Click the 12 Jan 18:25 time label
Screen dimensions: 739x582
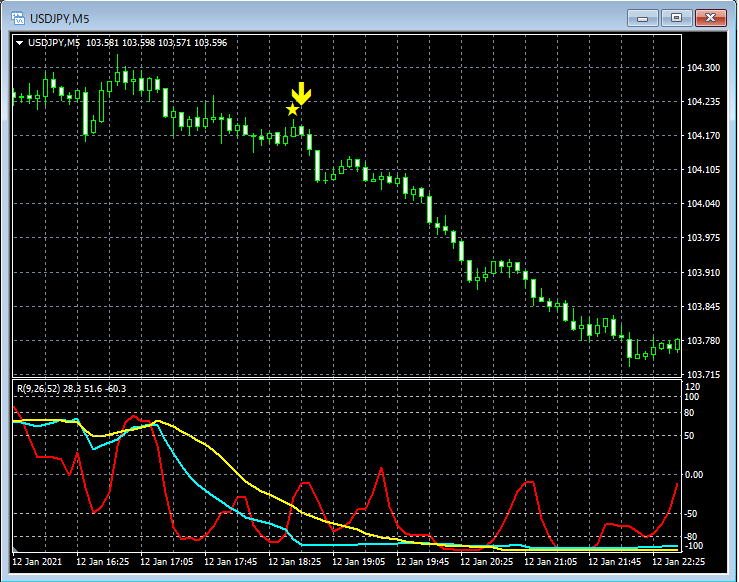[x=296, y=562]
